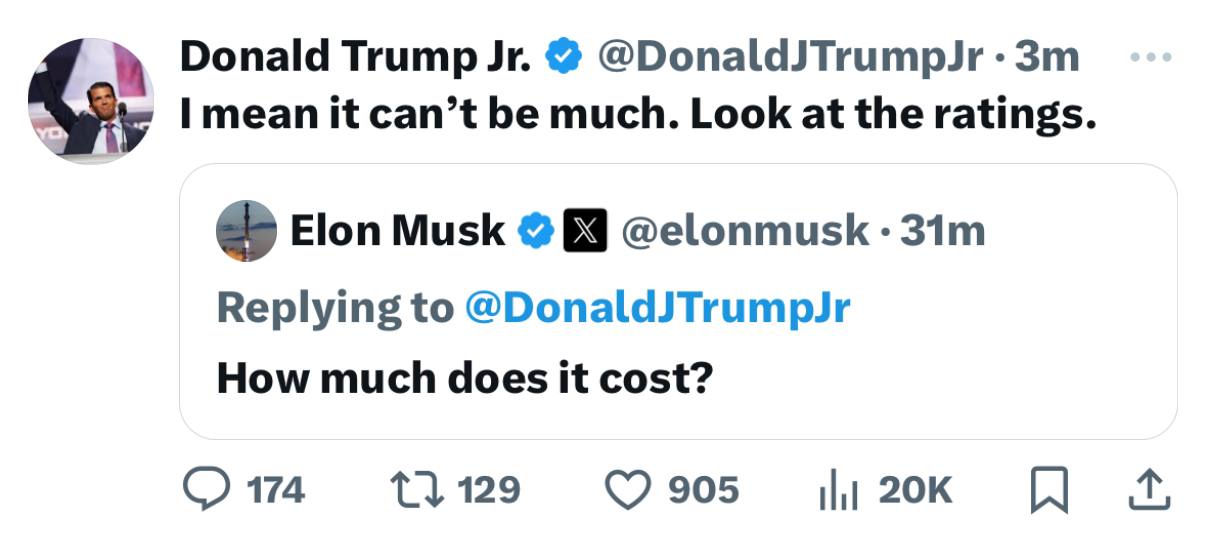Click the @elonmusk handle
This screenshot has height=554, width=1206.
click(x=745, y=231)
